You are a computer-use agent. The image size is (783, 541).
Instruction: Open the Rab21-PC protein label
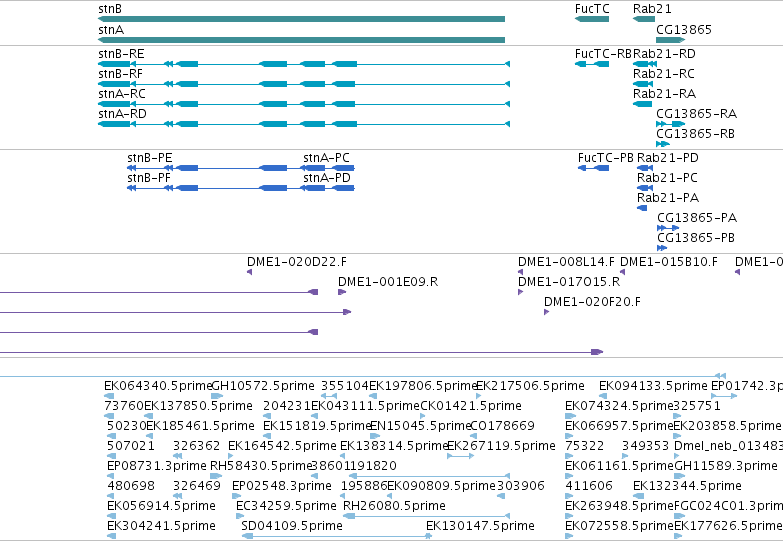click(668, 178)
